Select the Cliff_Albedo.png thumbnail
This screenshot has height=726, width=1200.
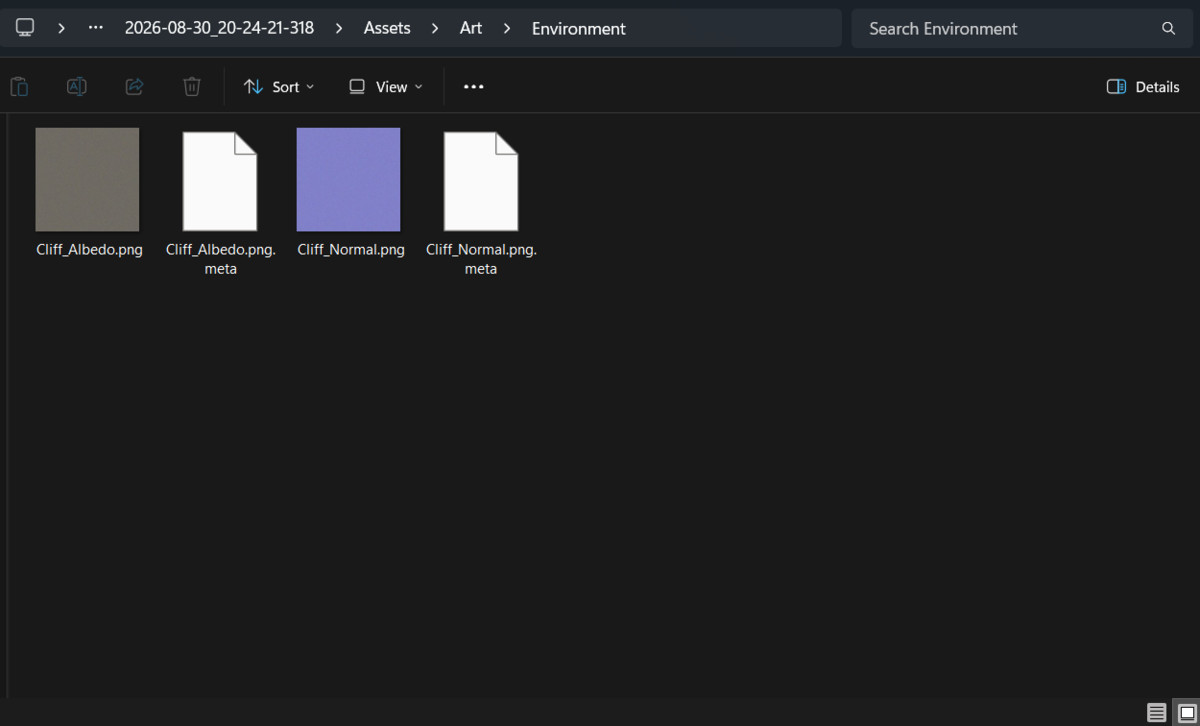87,180
